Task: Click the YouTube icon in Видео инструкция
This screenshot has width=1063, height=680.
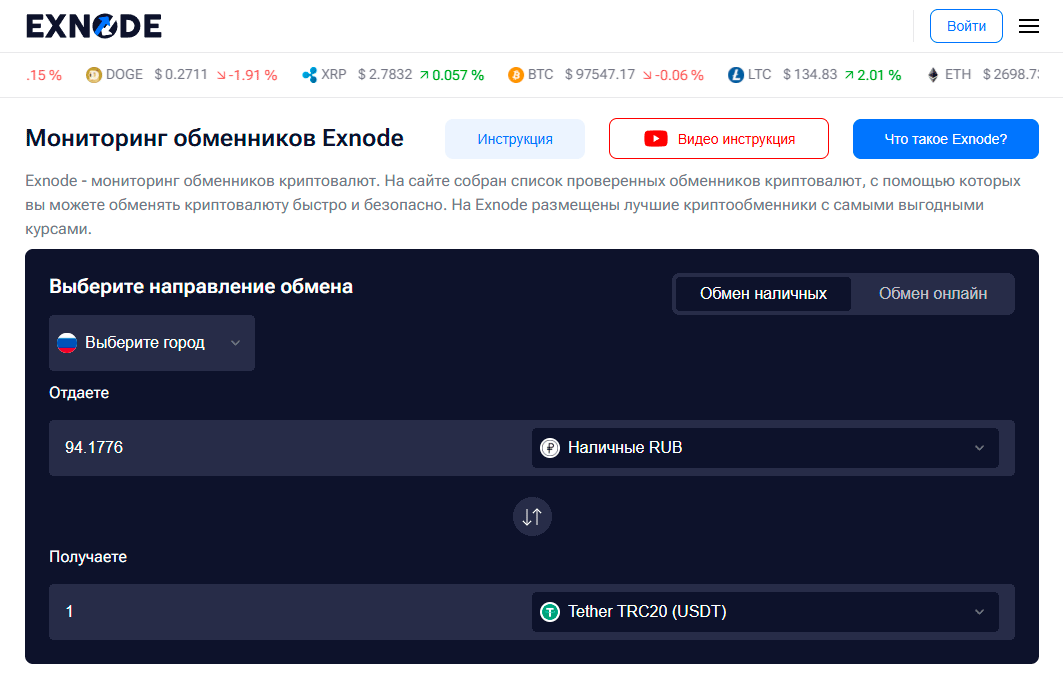Action: pos(657,139)
